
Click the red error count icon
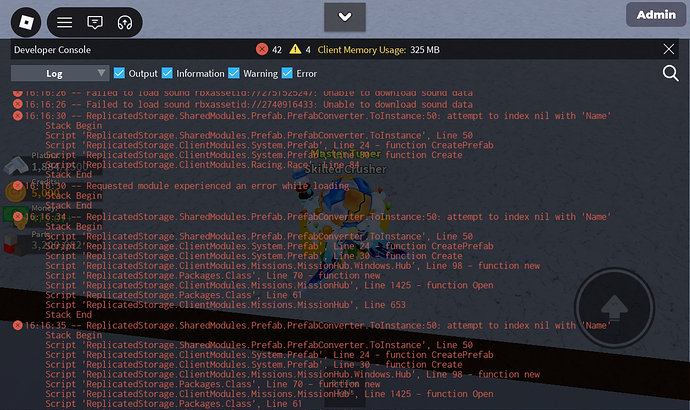click(262, 49)
